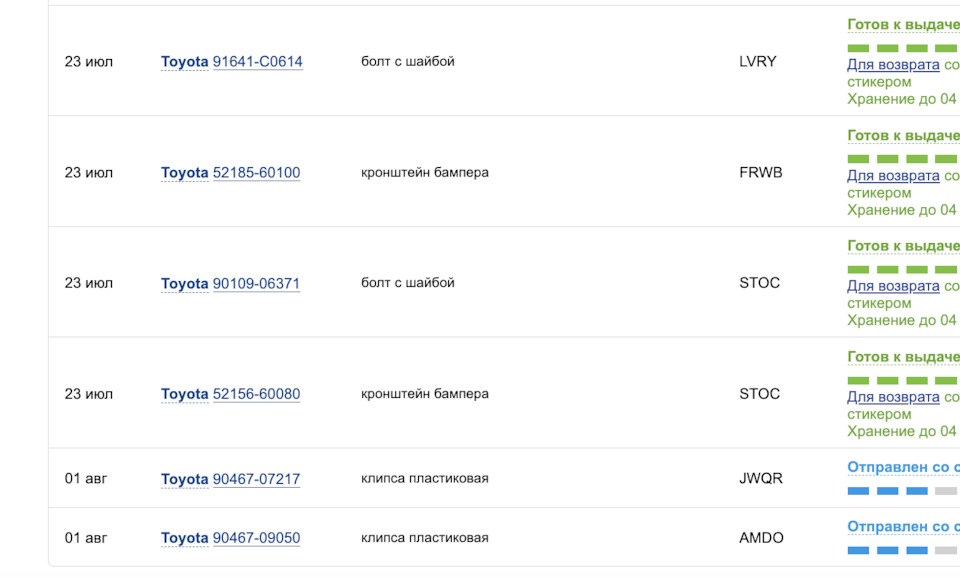This screenshot has height=578, width=960.
Task: Click "Для возврата" link for 52156-60080
Action: (893, 397)
